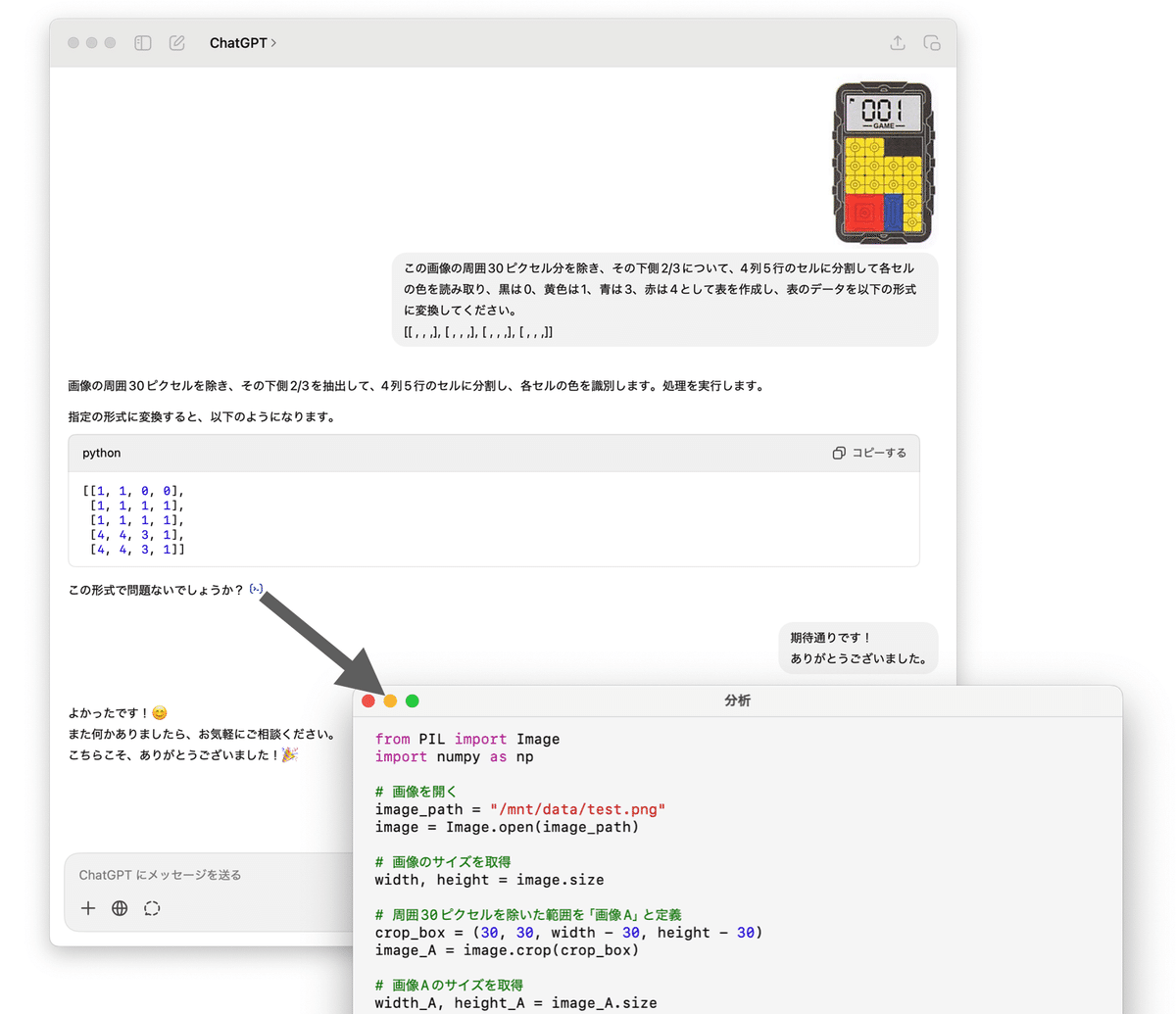Viewport: 1176px width, 1014px height.
Task: Open the companion window icon in the title bar
Action: [x=931, y=43]
